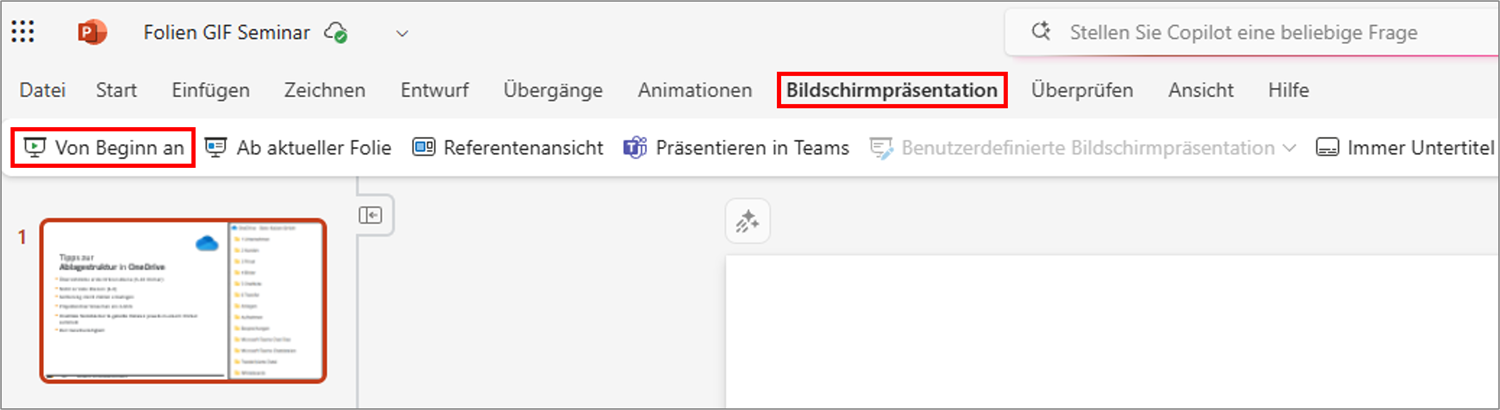The height and width of the screenshot is (410, 1500).
Task: Select the Übergänge tab
Action: (553, 90)
